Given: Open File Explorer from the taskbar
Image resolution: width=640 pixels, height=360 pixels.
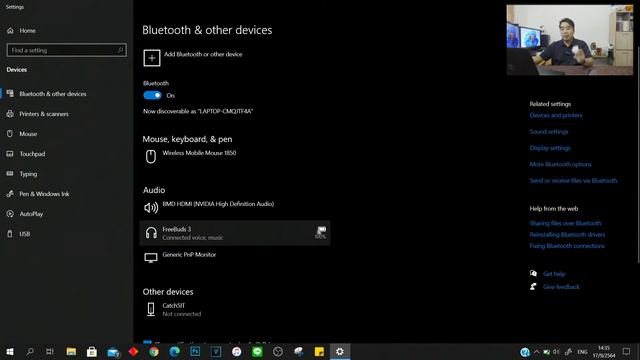Looking at the screenshot, I should pos(71,351).
